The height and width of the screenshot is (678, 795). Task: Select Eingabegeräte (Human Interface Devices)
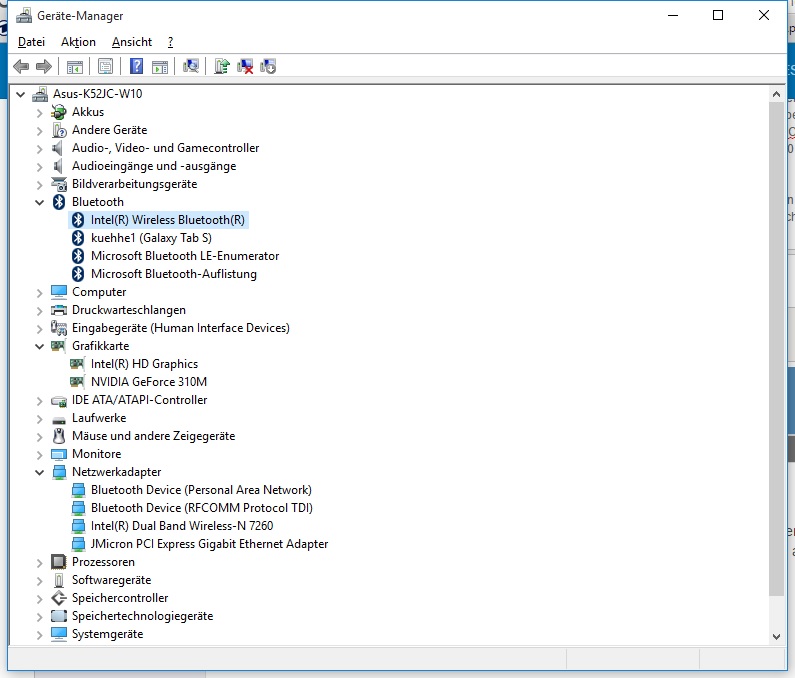tap(181, 328)
